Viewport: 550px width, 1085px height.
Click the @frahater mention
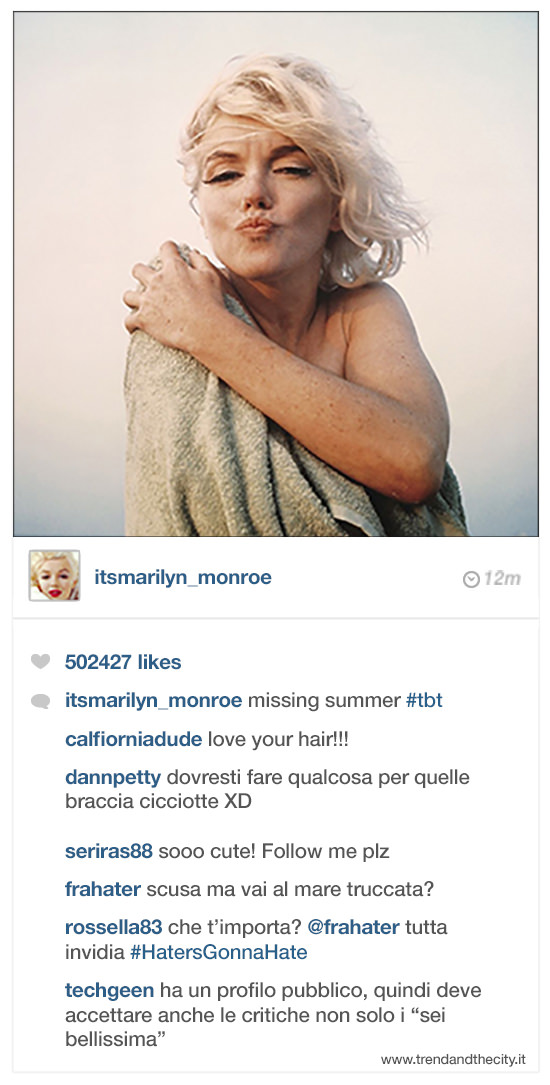tap(354, 927)
